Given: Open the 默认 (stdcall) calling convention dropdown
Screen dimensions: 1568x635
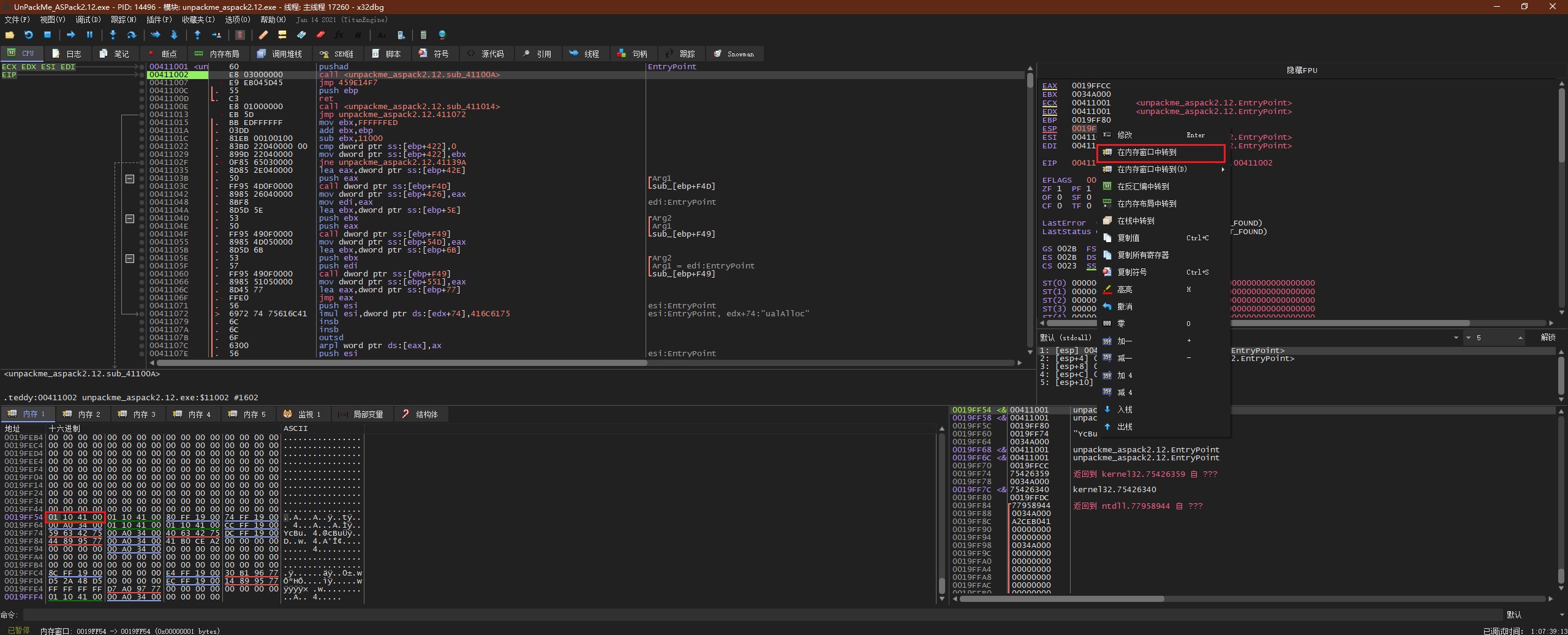Looking at the screenshot, I should coord(1455,338).
